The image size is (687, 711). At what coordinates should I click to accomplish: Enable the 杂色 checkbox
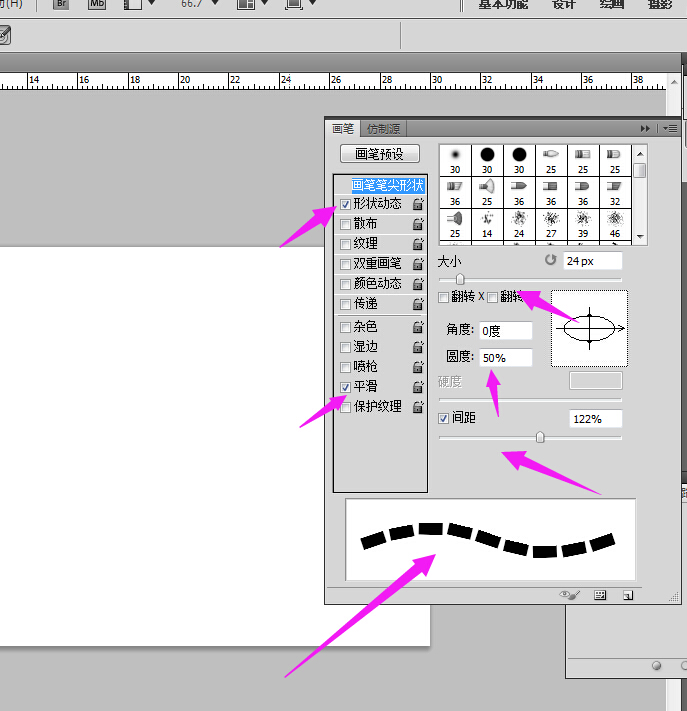click(x=346, y=327)
